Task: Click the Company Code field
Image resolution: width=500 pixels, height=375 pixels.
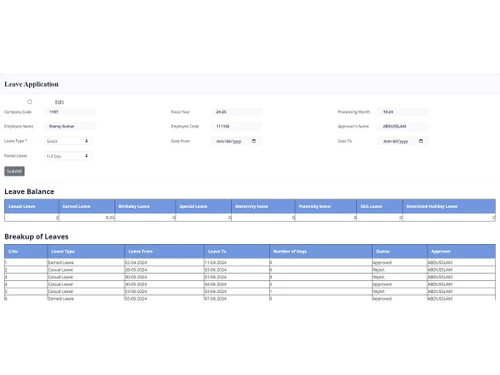Action: click(70, 112)
